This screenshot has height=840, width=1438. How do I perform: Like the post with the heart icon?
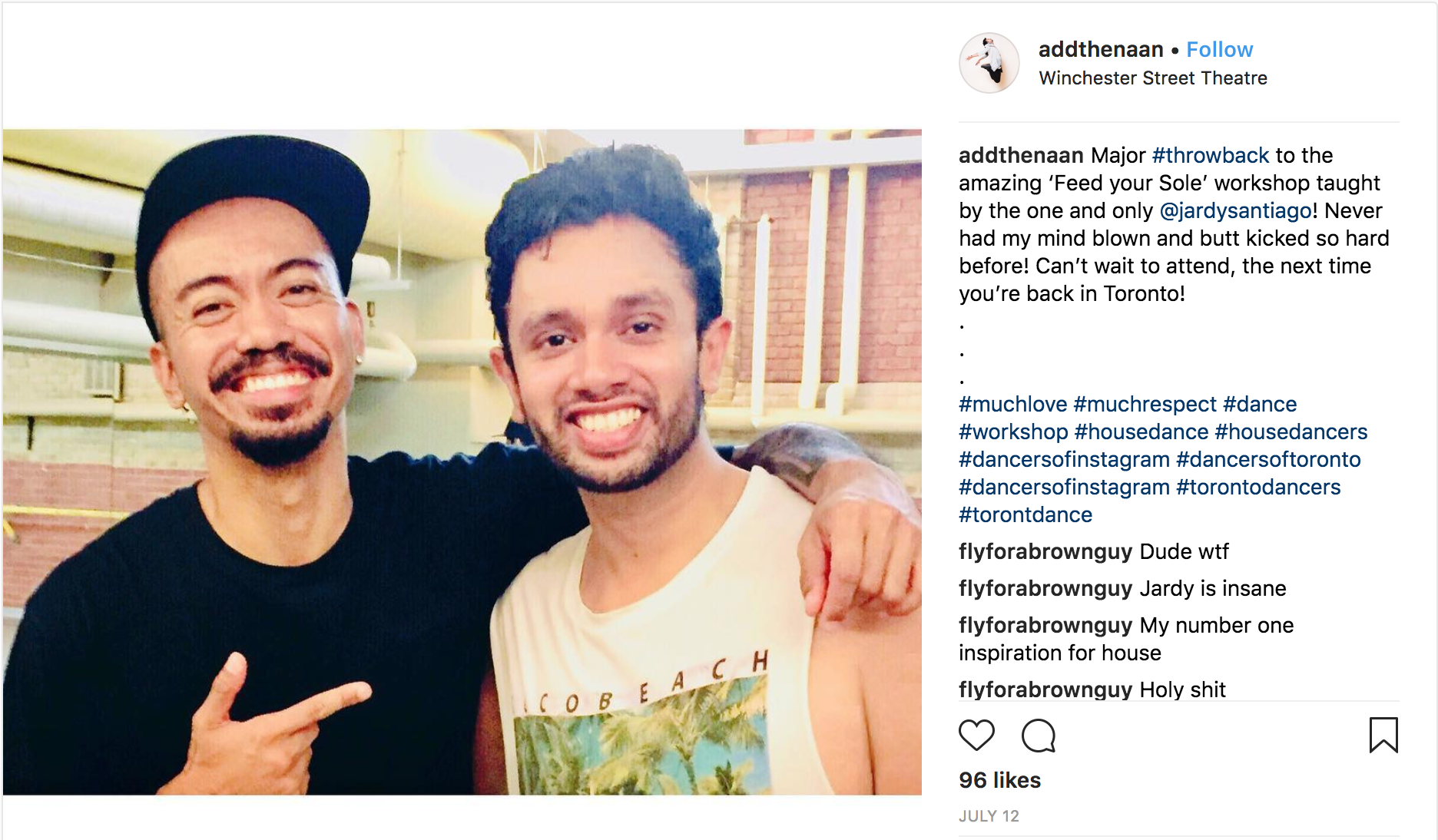pos(976,735)
